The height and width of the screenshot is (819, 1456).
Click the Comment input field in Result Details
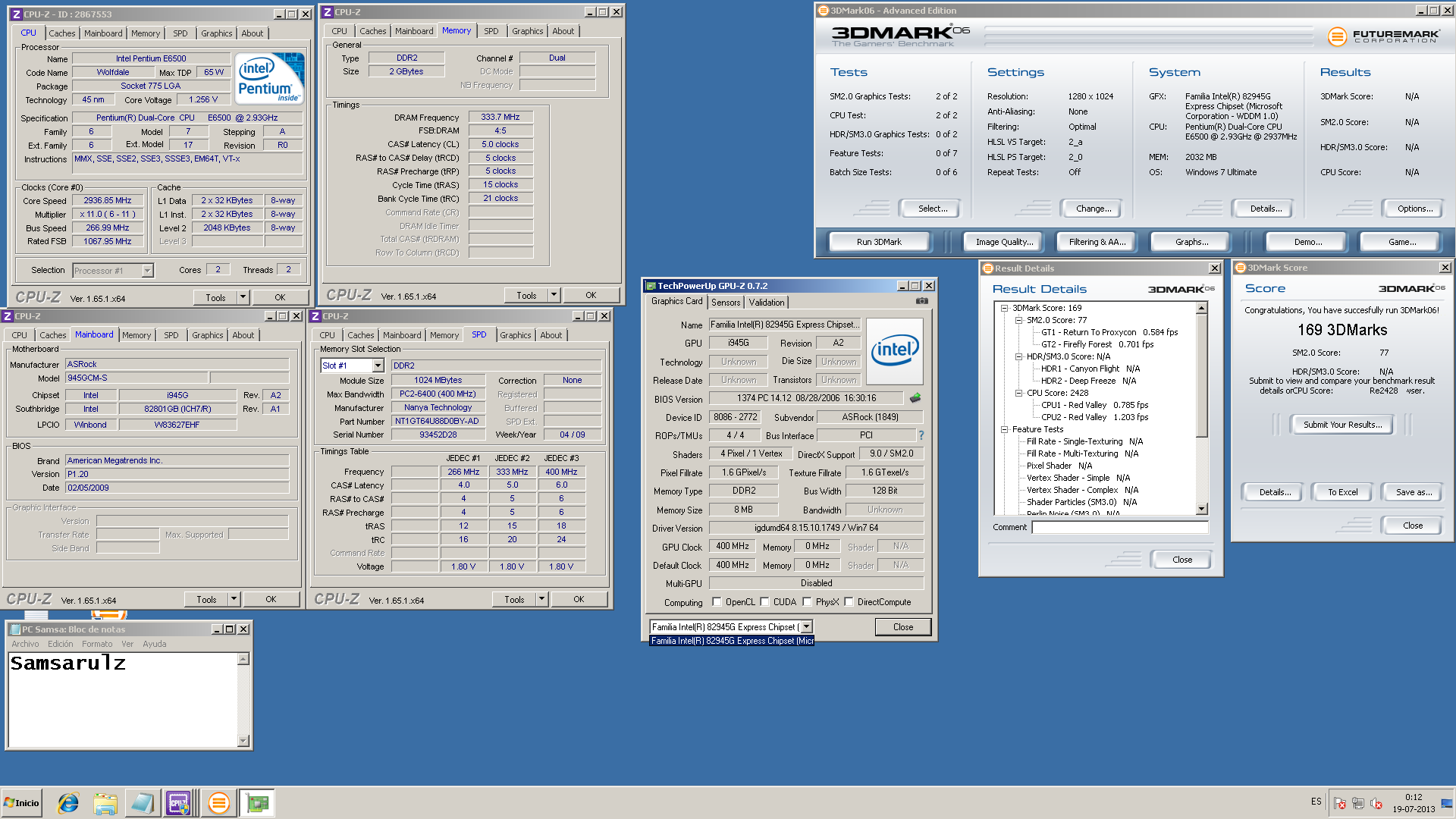pyautogui.click(x=1119, y=527)
